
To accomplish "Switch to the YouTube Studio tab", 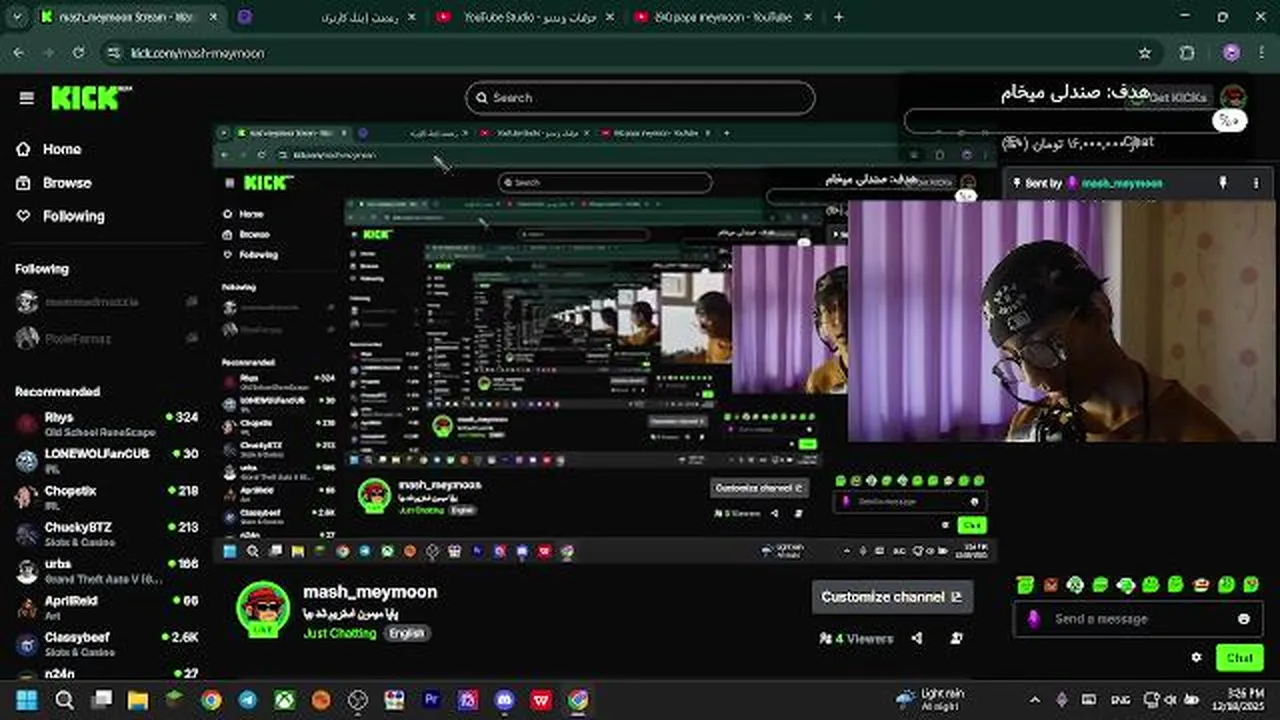I will point(525,17).
